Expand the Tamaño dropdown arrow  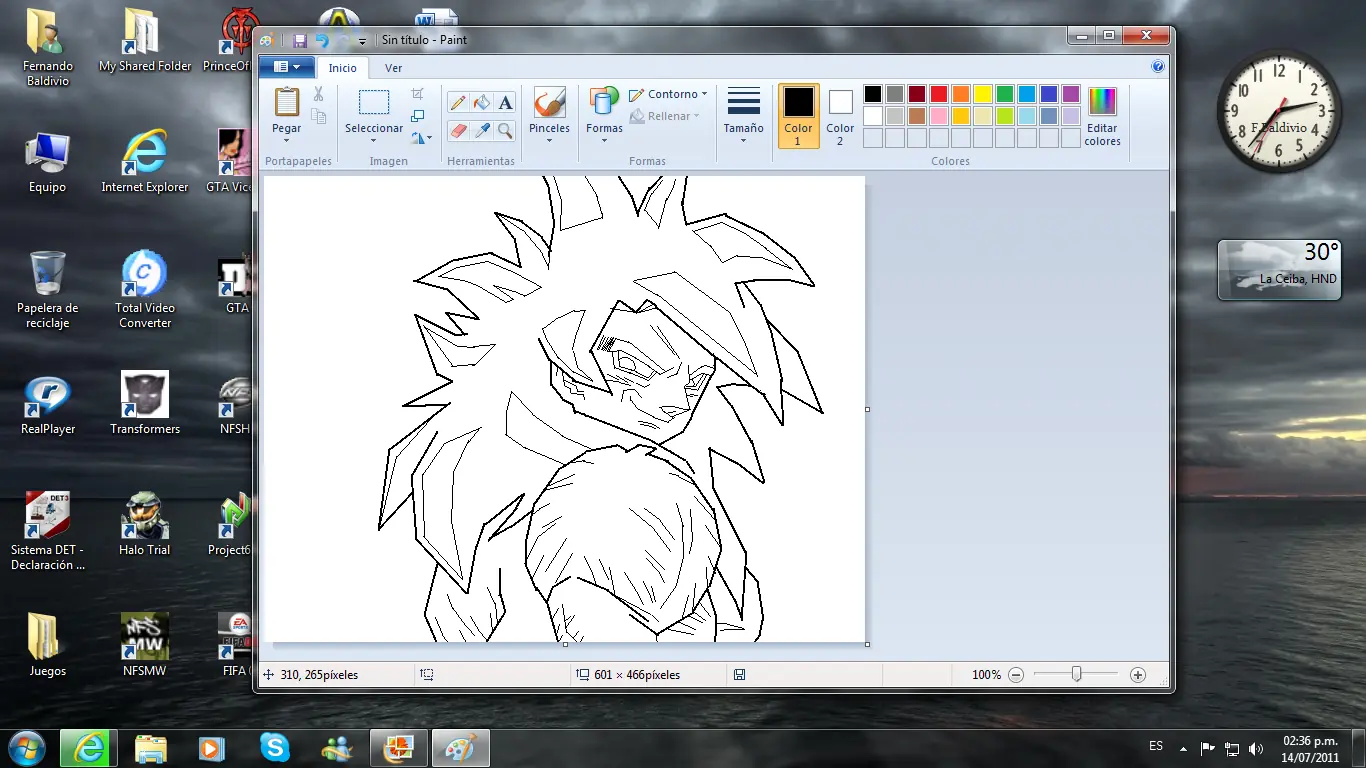(743, 141)
